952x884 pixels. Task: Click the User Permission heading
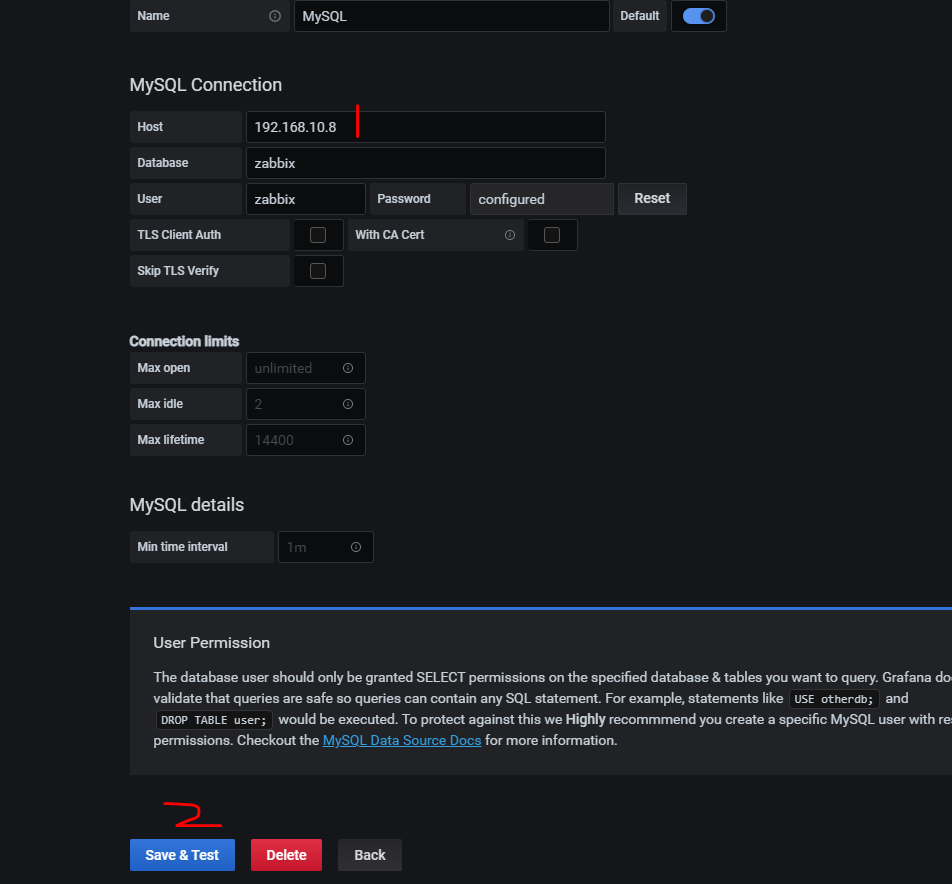pos(212,643)
